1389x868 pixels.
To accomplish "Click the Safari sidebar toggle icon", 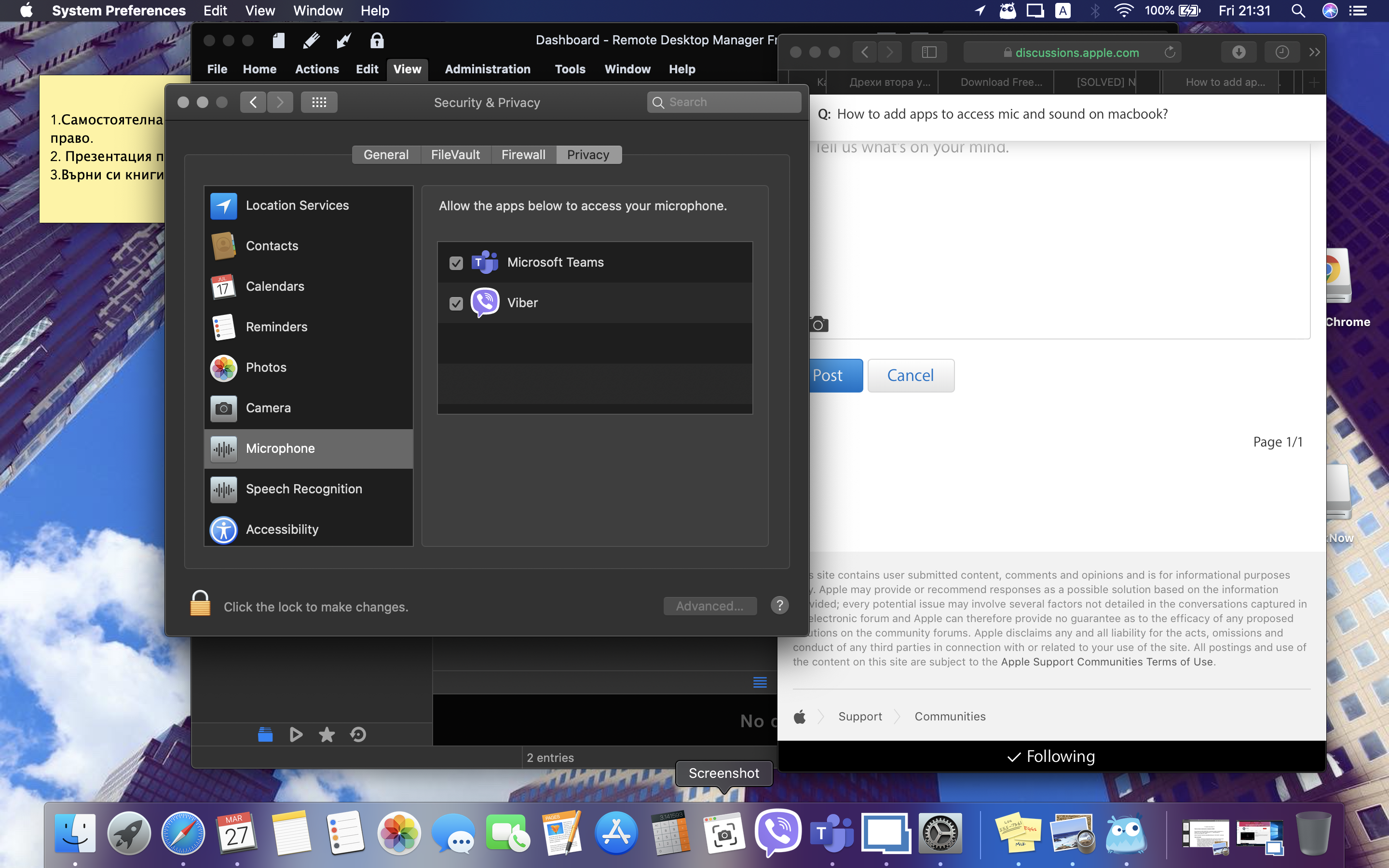I will click(x=929, y=53).
